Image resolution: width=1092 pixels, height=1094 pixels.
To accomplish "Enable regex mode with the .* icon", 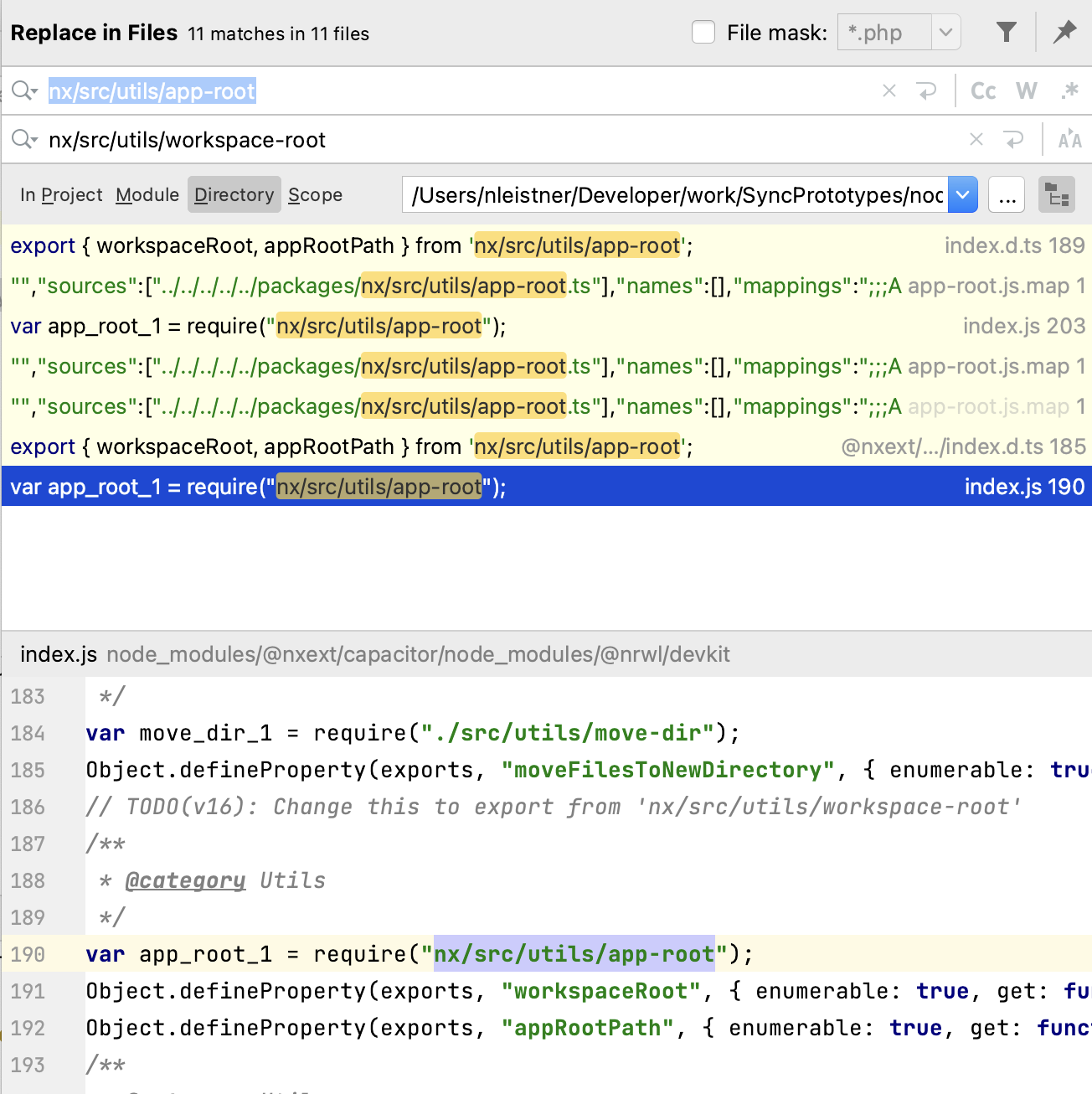I will [1069, 90].
